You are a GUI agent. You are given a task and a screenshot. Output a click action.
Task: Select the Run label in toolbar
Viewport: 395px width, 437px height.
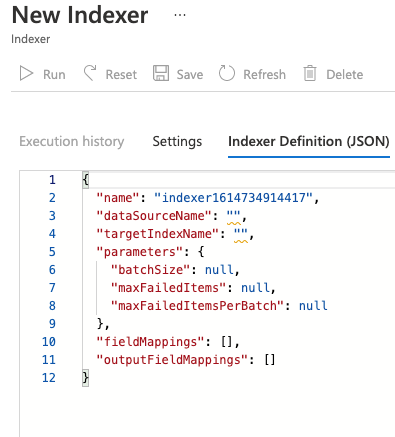54,75
